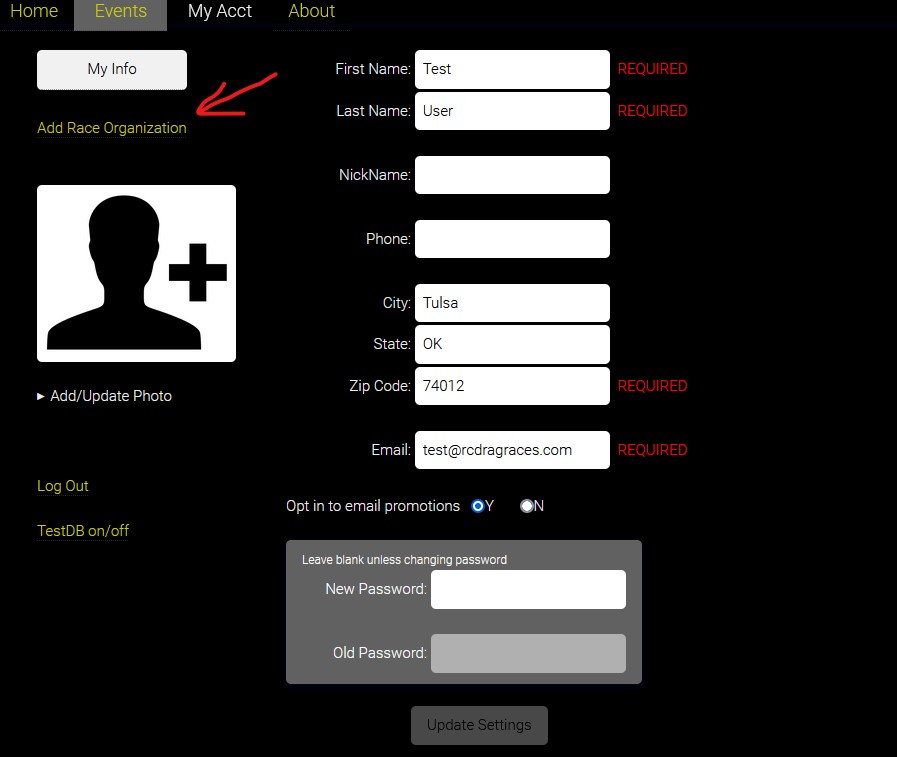Focus the First Name input field
This screenshot has height=757, width=897.
[512, 69]
